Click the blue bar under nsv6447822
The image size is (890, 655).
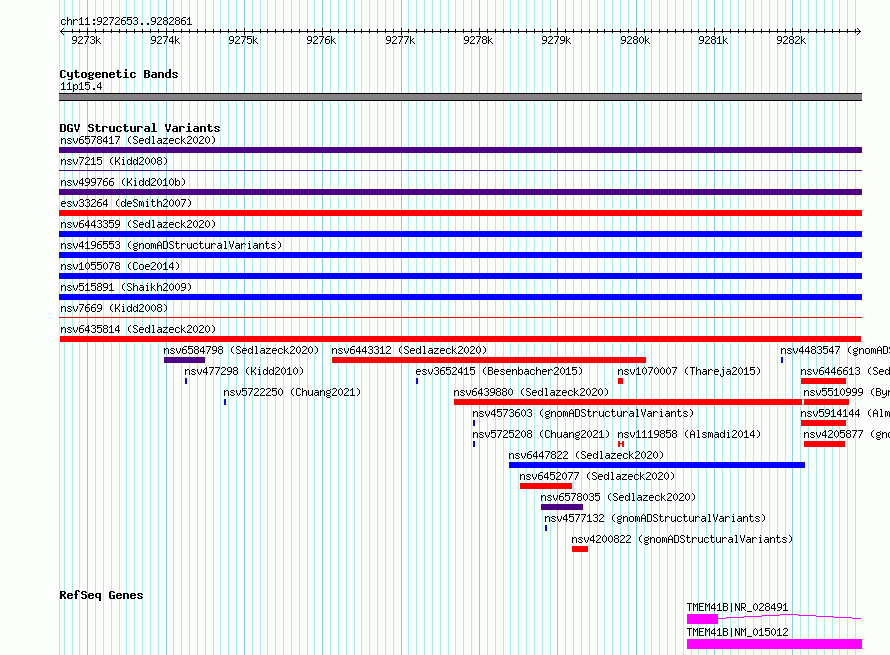(x=657, y=465)
